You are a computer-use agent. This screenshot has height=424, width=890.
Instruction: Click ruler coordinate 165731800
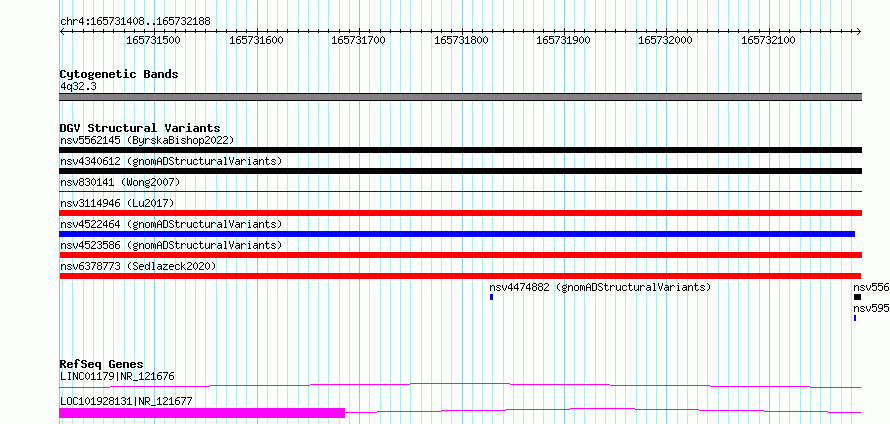click(x=461, y=40)
